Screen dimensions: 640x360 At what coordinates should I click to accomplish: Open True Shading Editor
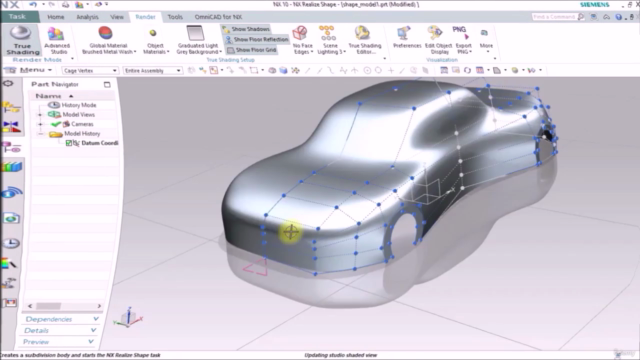tap(364, 40)
